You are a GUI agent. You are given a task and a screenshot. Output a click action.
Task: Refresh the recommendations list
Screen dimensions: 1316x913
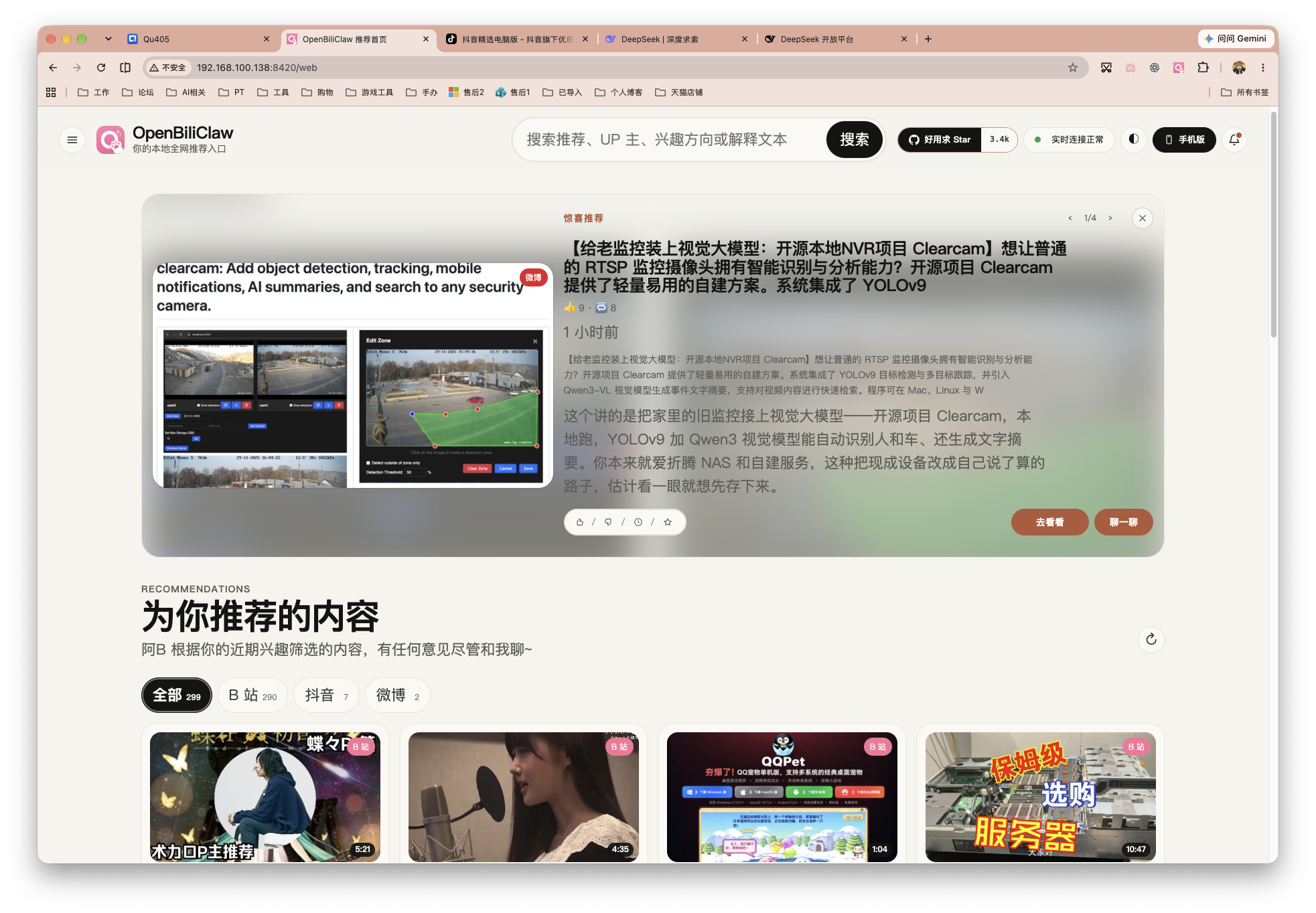tap(1151, 639)
